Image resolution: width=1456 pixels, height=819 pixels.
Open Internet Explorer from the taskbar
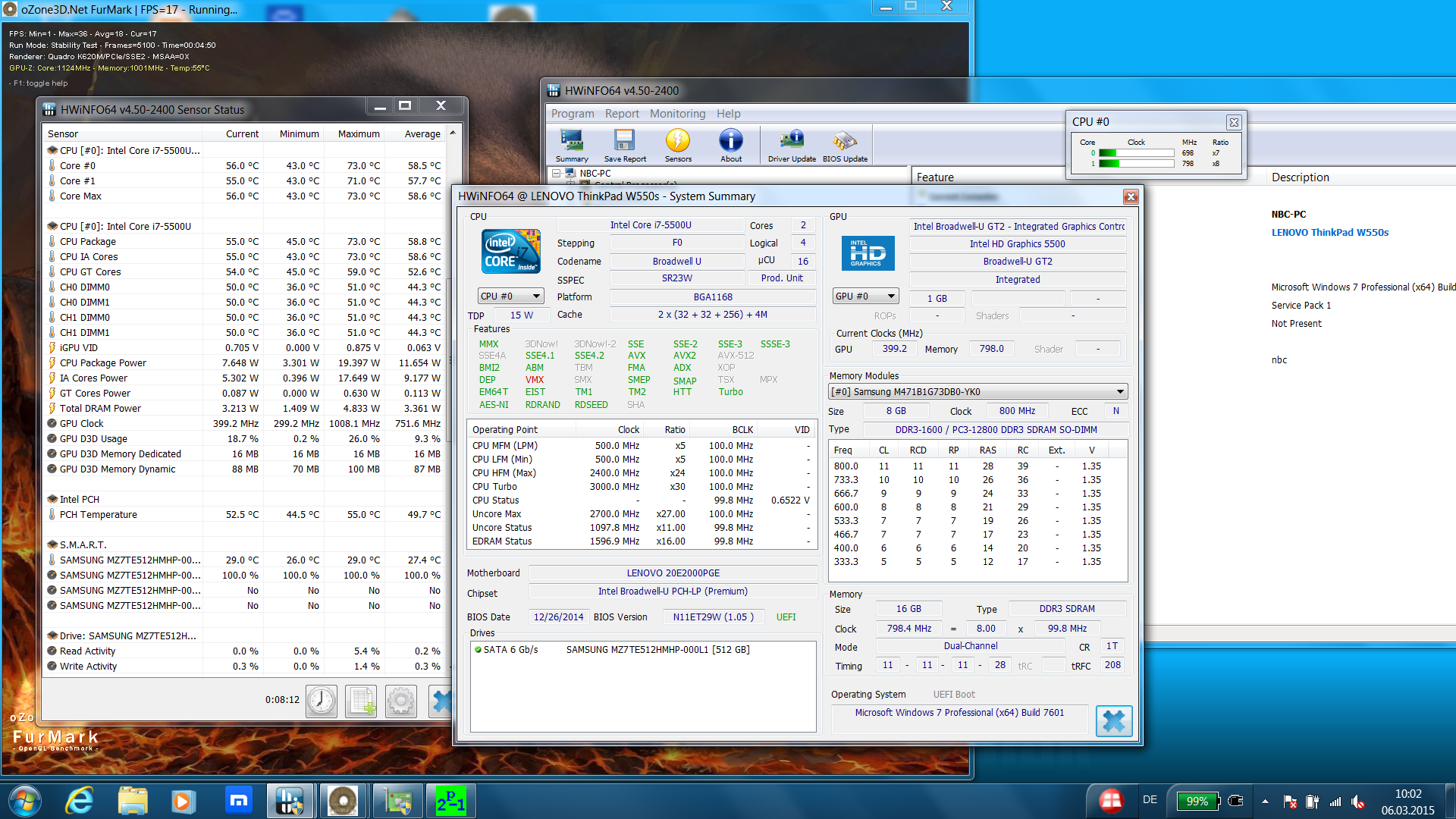coord(80,801)
